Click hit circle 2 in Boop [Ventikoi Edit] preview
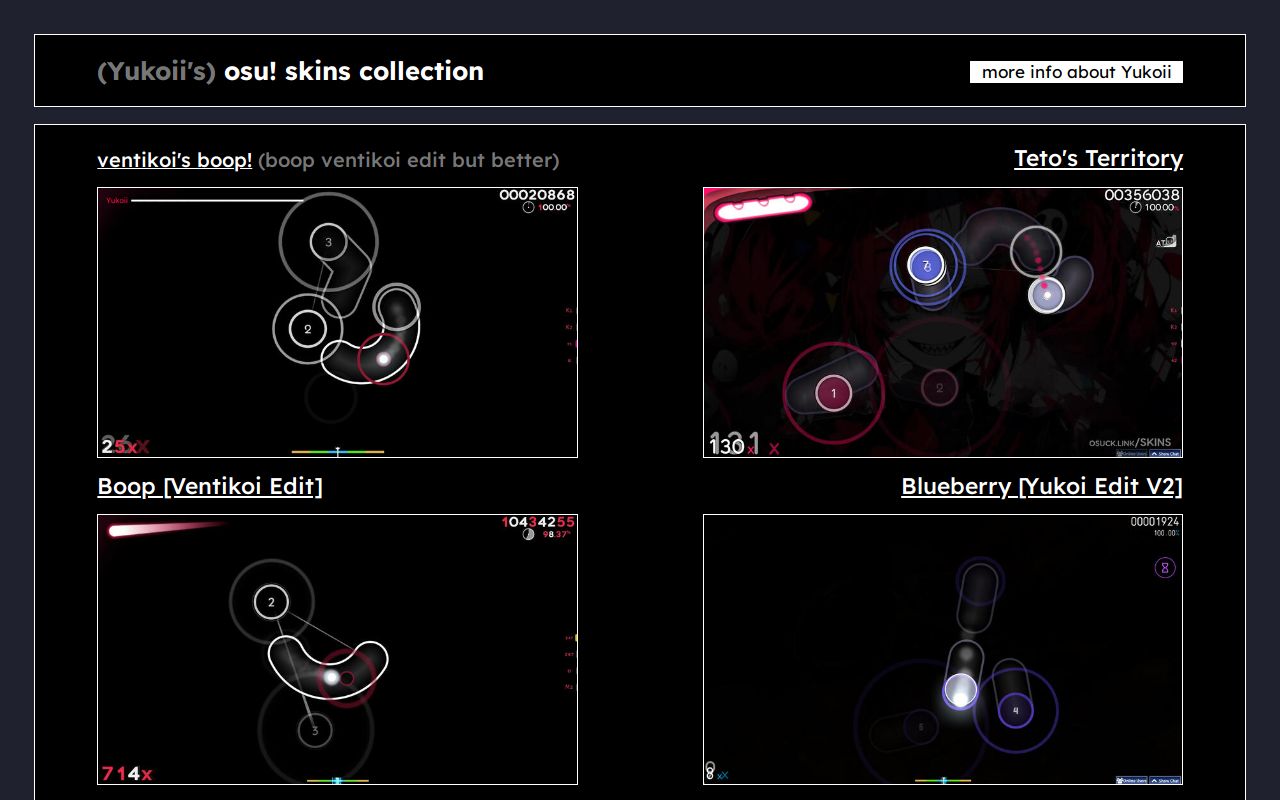 [x=271, y=602]
